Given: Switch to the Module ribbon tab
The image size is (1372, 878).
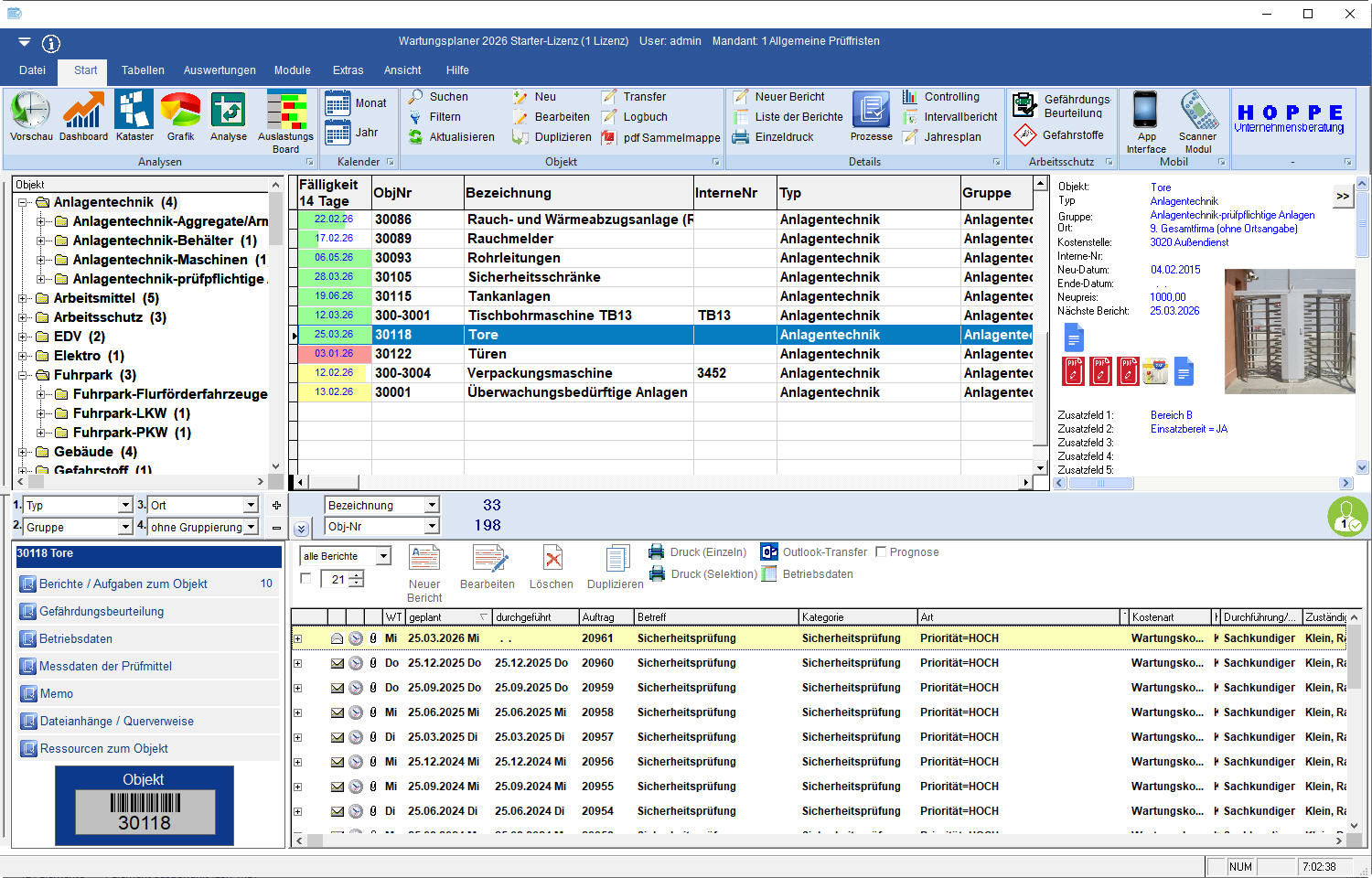Looking at the screenshot, I should [292, 70].
